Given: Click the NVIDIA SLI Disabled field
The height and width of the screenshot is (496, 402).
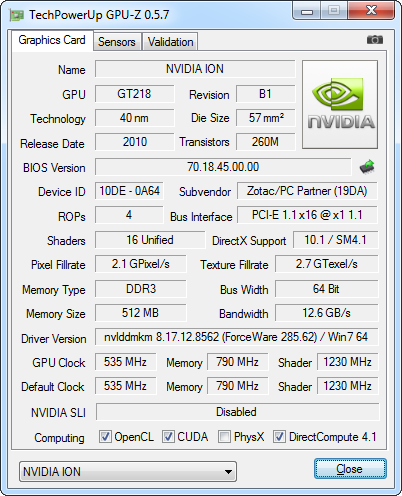Looking at the screenshot, I should click(x=237, y=412).
